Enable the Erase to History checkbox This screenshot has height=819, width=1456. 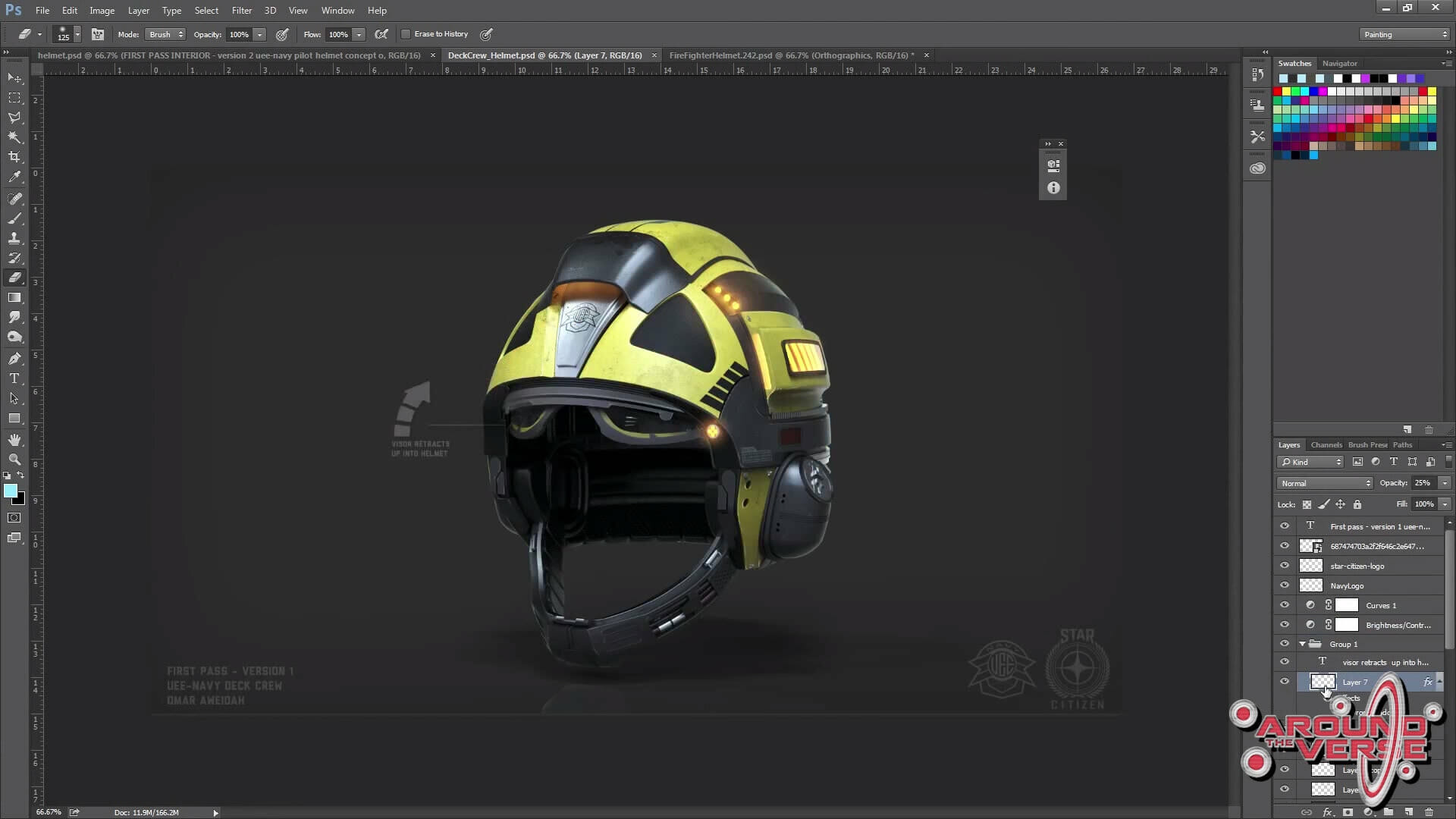coord(406,34)
